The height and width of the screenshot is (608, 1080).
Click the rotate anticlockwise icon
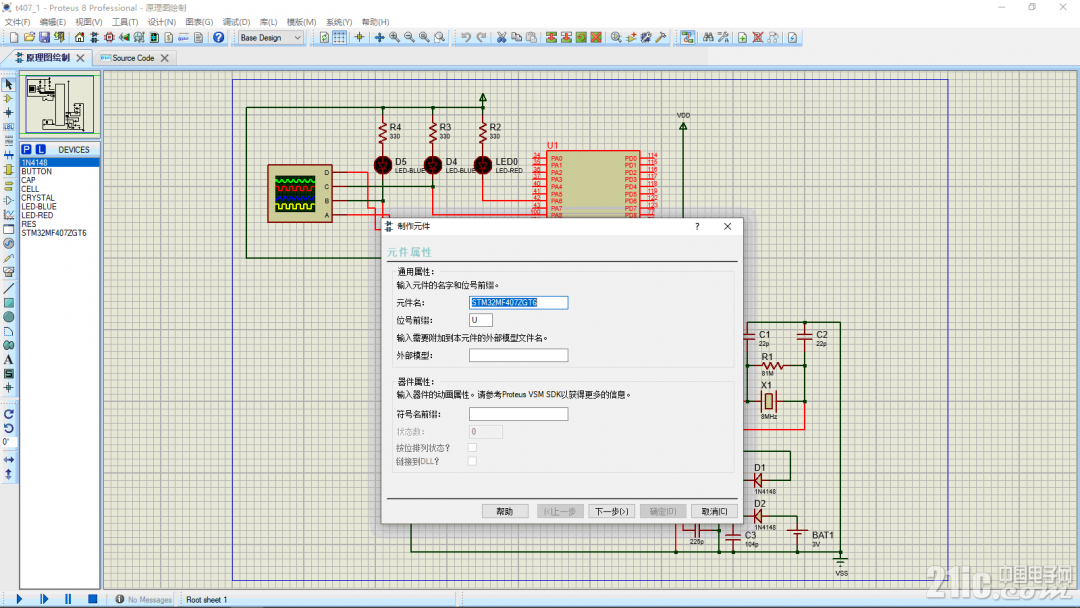click(x=8, y=428)
